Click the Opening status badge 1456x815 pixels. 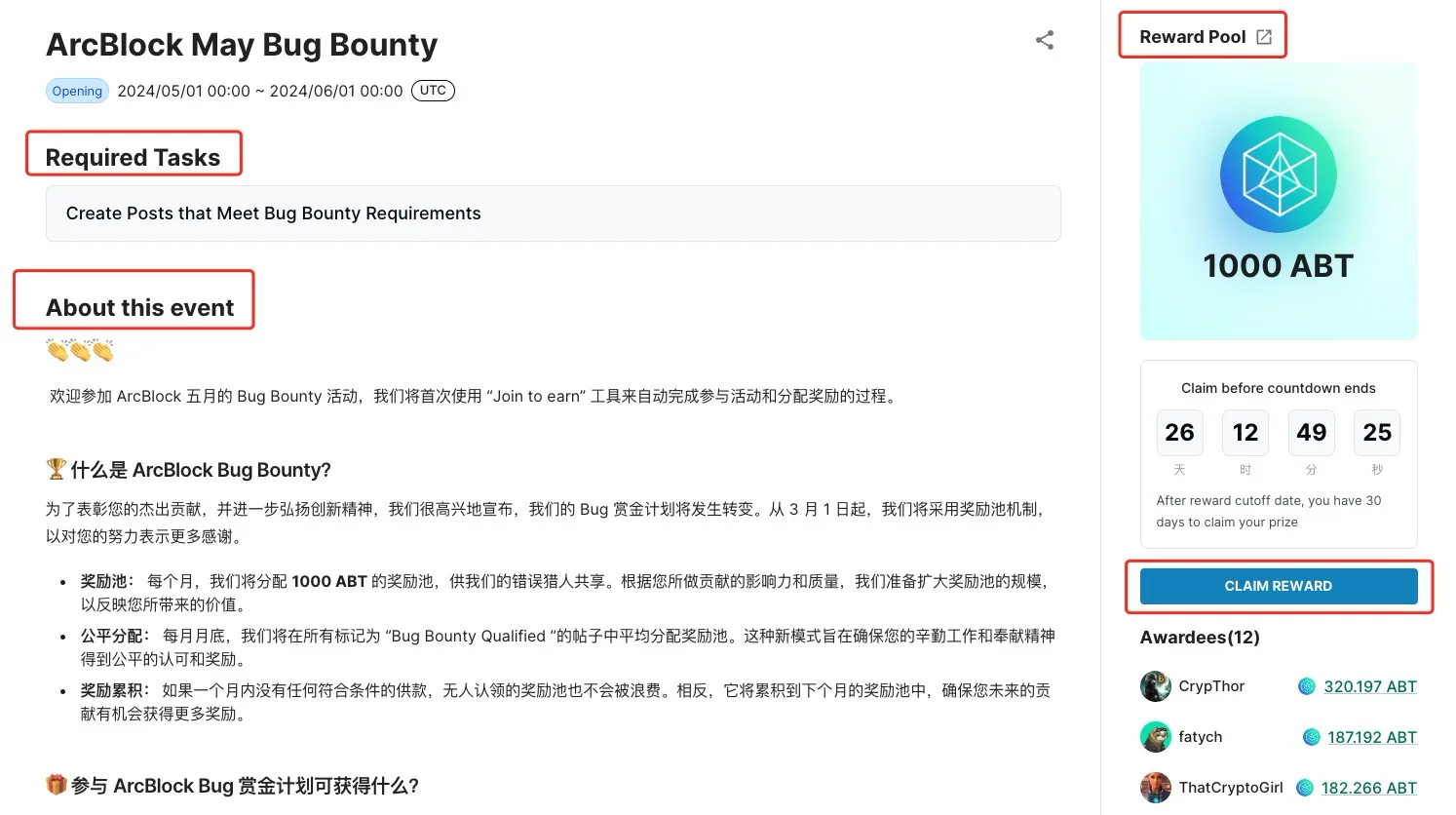pos(77,91)
